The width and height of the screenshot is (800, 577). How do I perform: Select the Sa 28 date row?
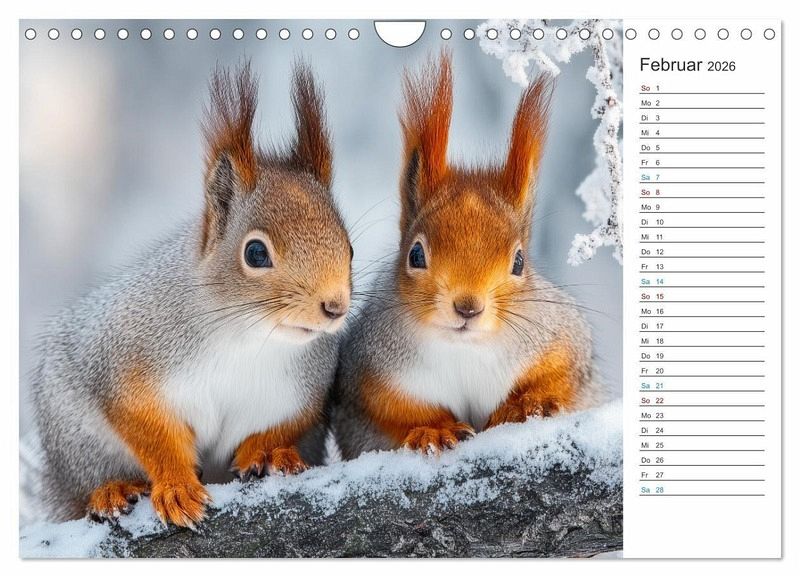[x=701, y=490]
